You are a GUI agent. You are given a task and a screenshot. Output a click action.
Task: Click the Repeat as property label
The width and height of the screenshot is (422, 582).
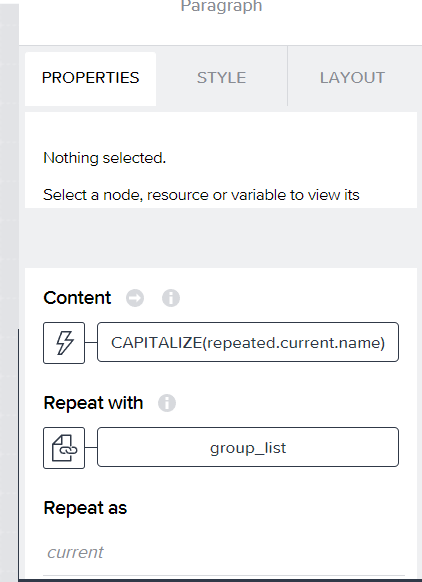(85, 508)
